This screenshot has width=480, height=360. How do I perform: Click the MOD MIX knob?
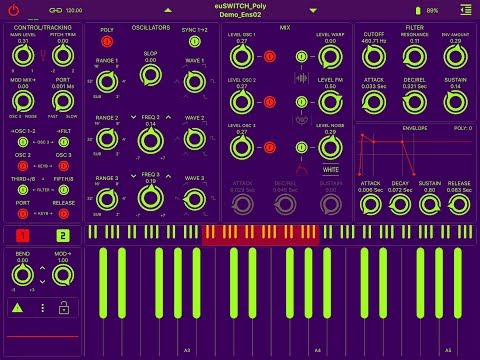click(x=23, y=101)
